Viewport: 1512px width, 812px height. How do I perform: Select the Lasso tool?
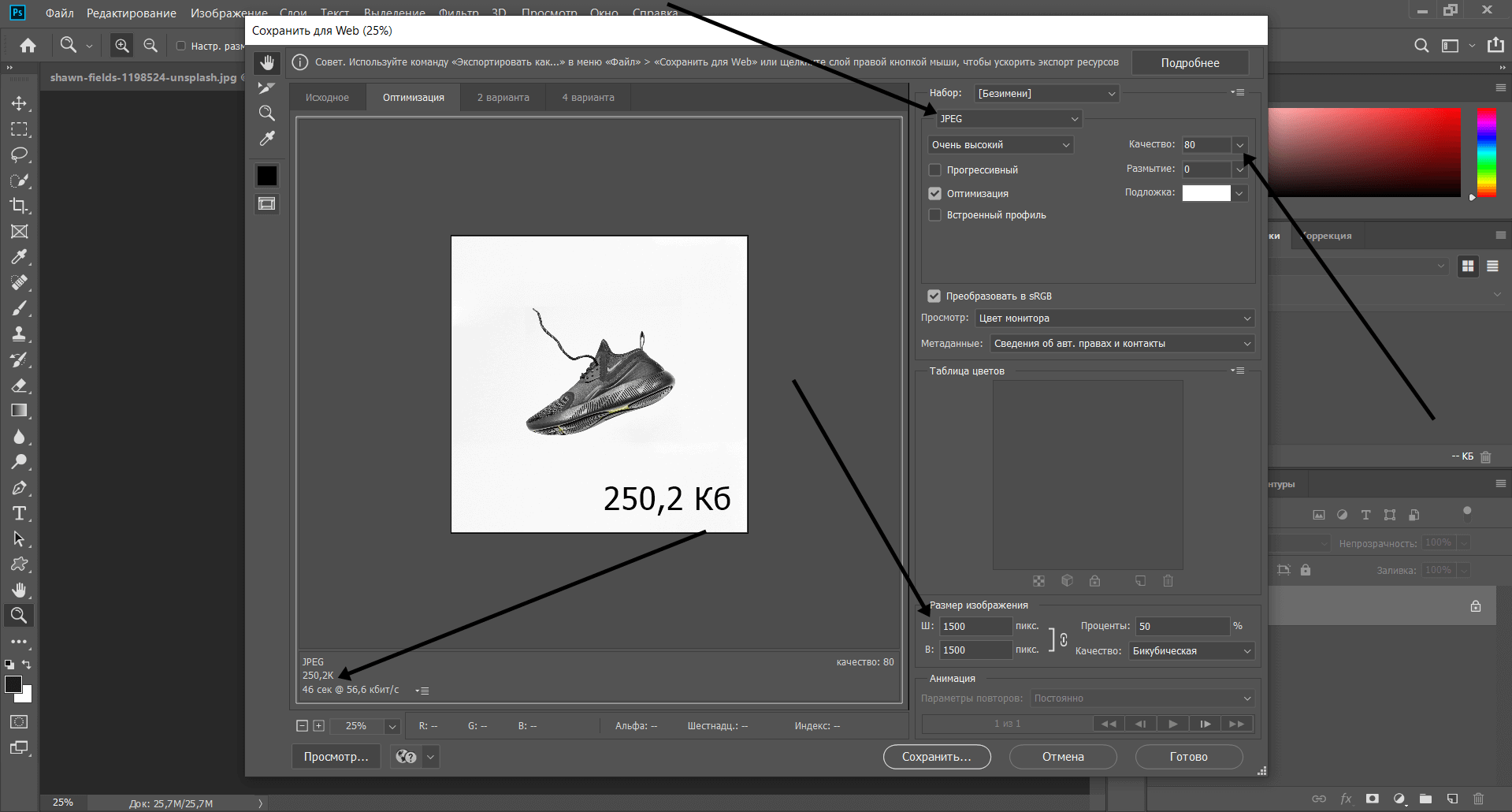pyautogui.click(x=20, y=155)
